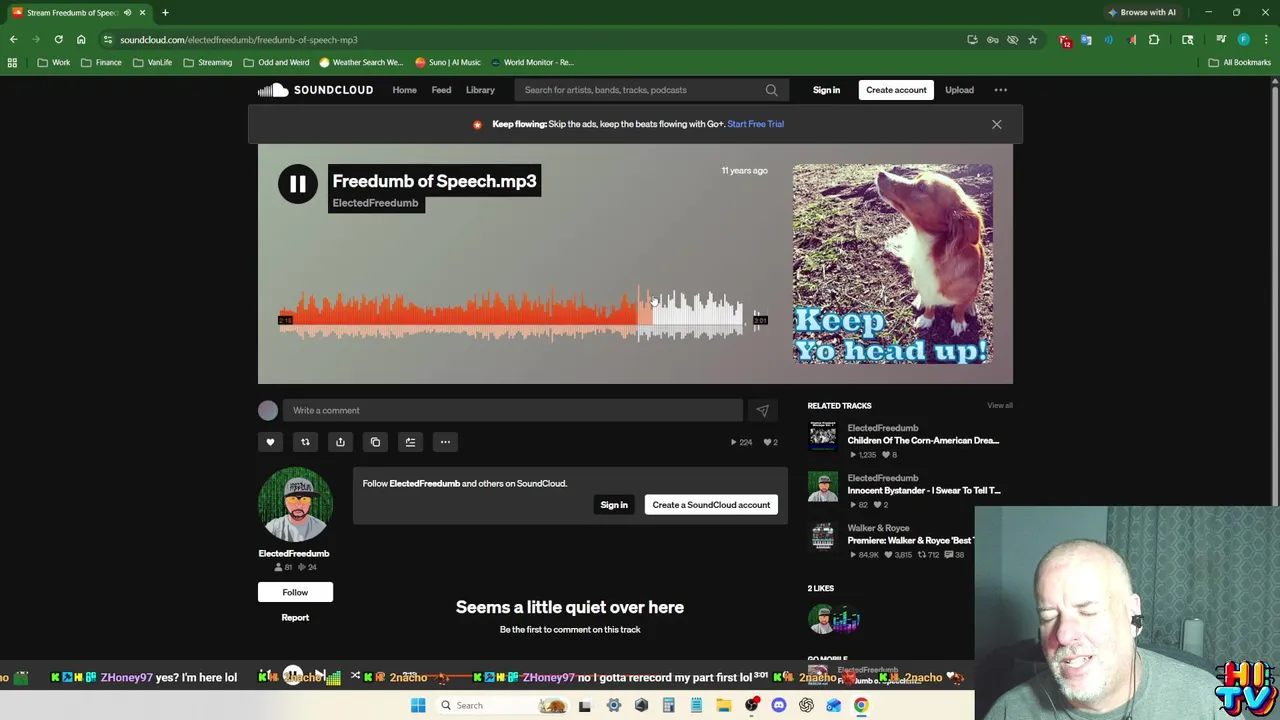Open the Feed tab
This screenshot has width=1280, height=720.
441,90
